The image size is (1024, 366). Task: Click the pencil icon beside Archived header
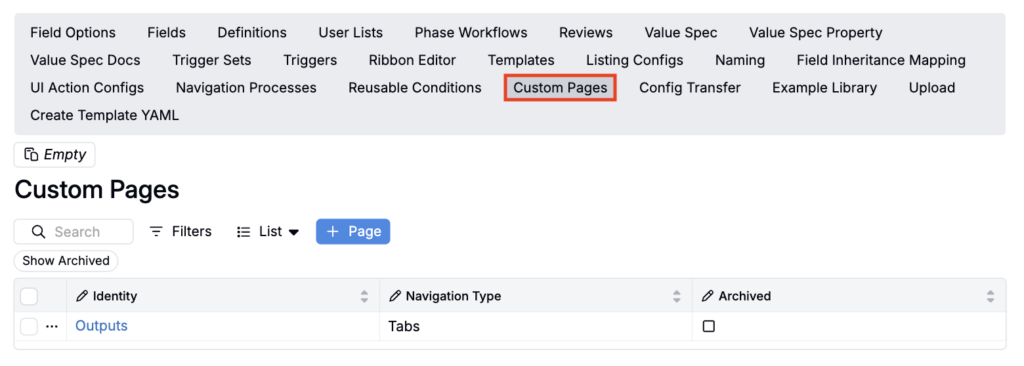[707, 296]
